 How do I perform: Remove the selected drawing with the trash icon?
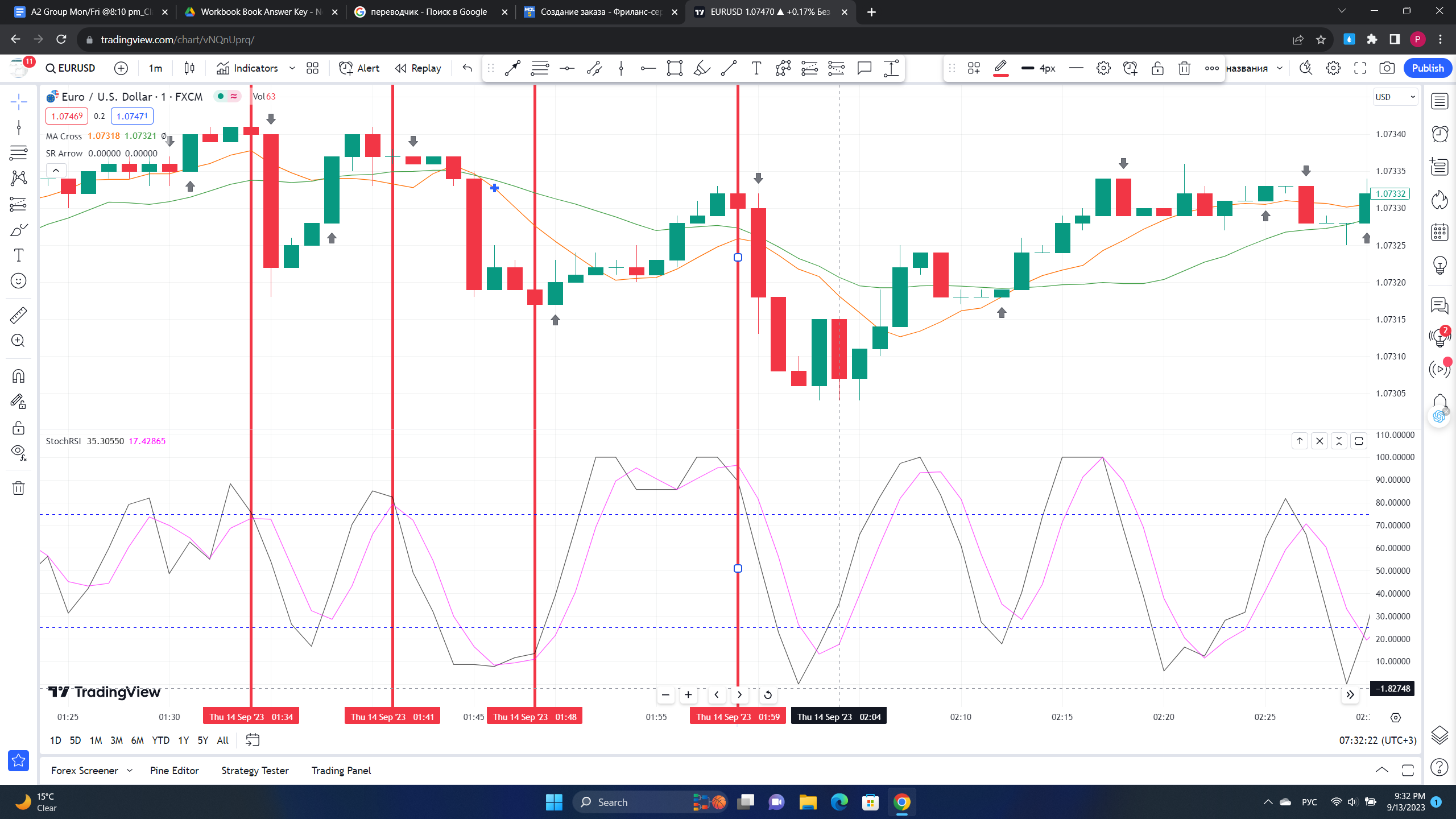click(x=1184, y=68)
